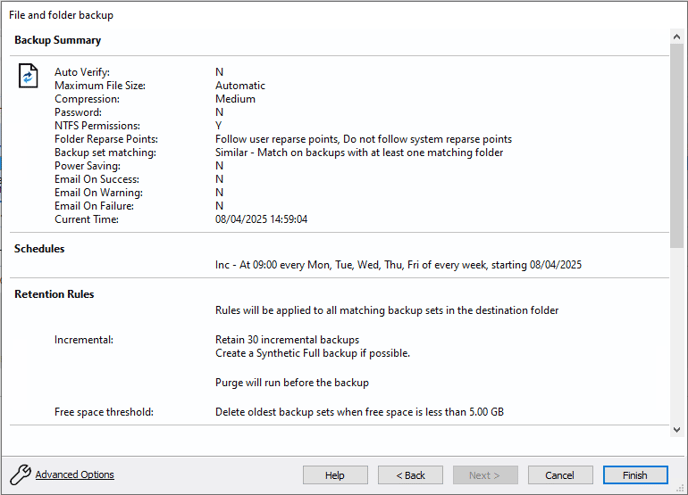
Task: Open the Advanced Options link
Action: point(75,475)
